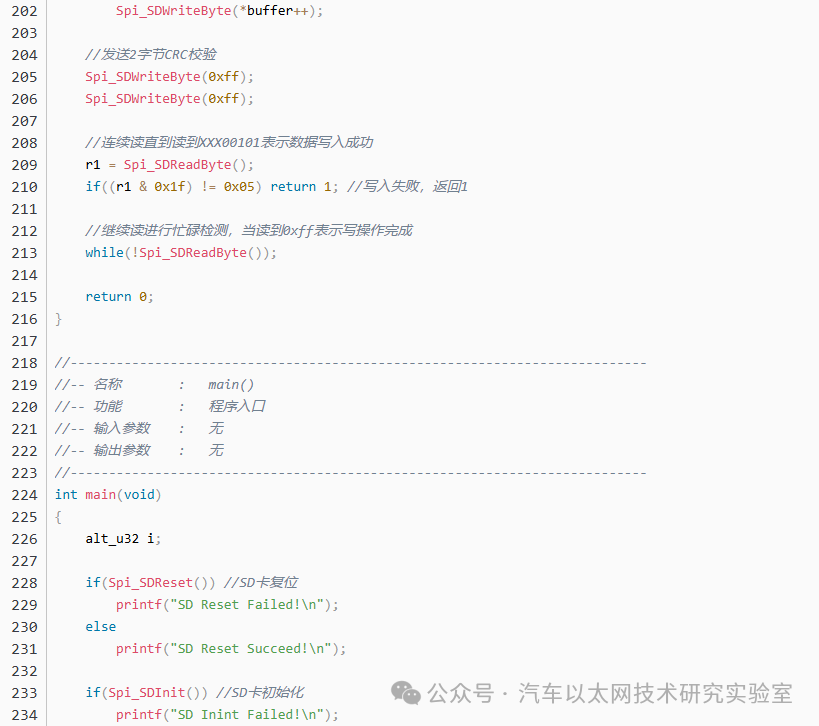Click if(Spi_SDReset()) statement
Image resolution: width=819 pixels, height=726 pixels.
150,583
